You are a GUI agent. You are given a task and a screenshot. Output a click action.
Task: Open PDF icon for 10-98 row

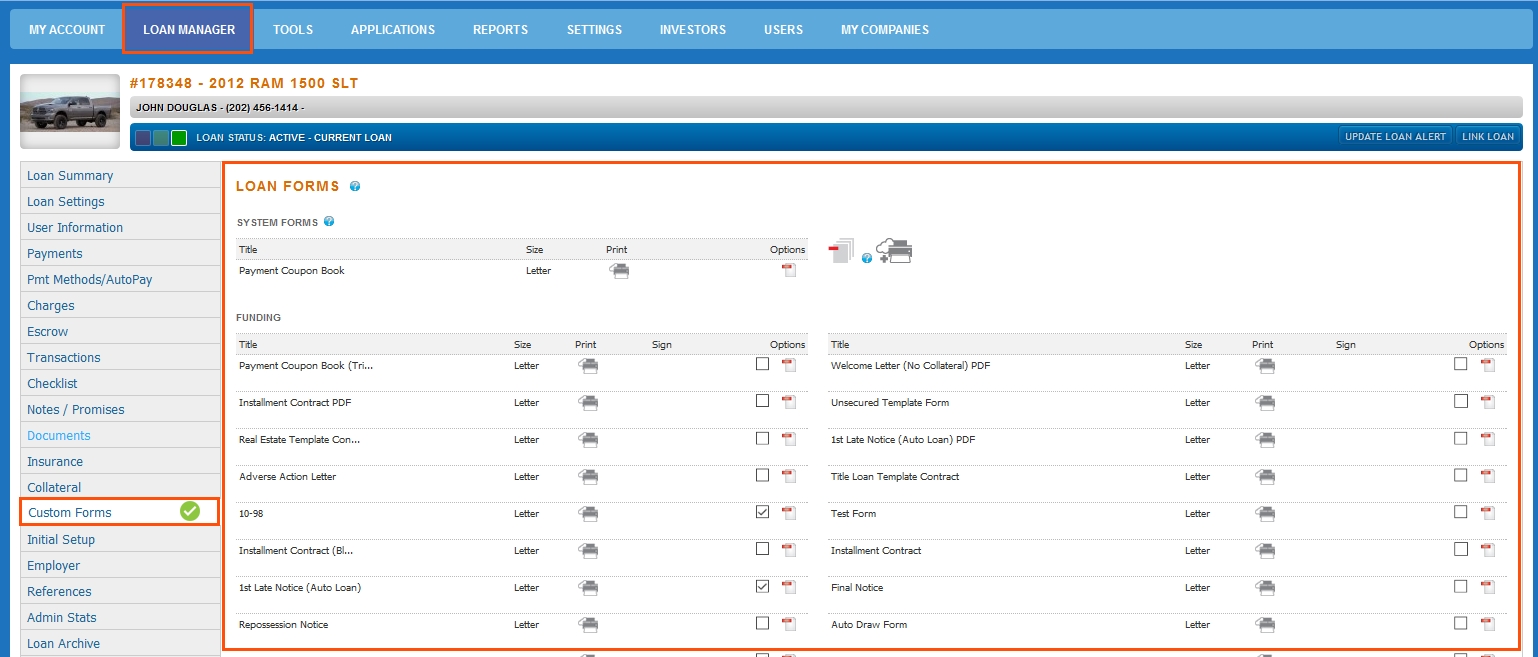tap(788, 513)
